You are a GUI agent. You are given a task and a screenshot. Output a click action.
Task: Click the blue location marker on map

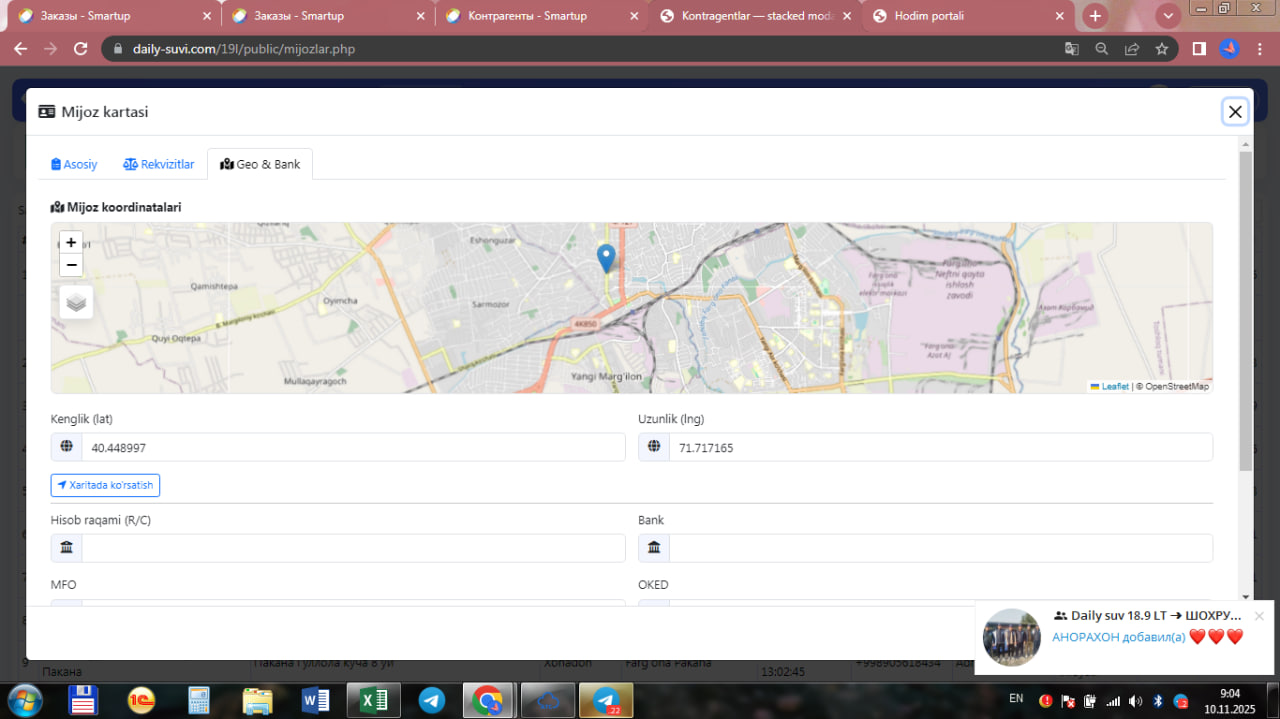click(605, 257)
